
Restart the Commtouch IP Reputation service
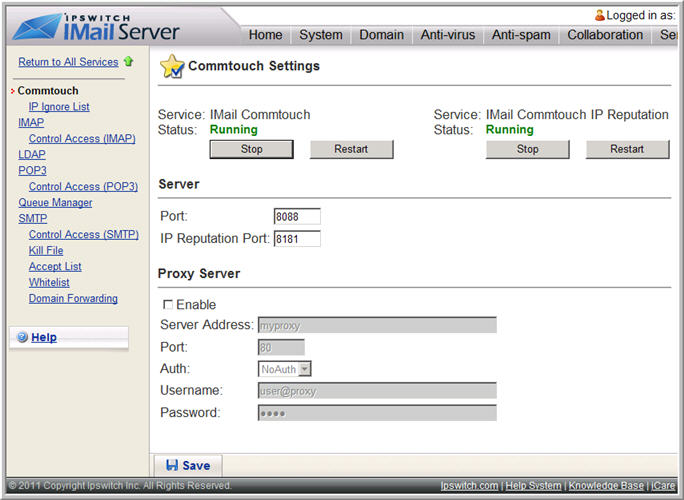(627, 149)
